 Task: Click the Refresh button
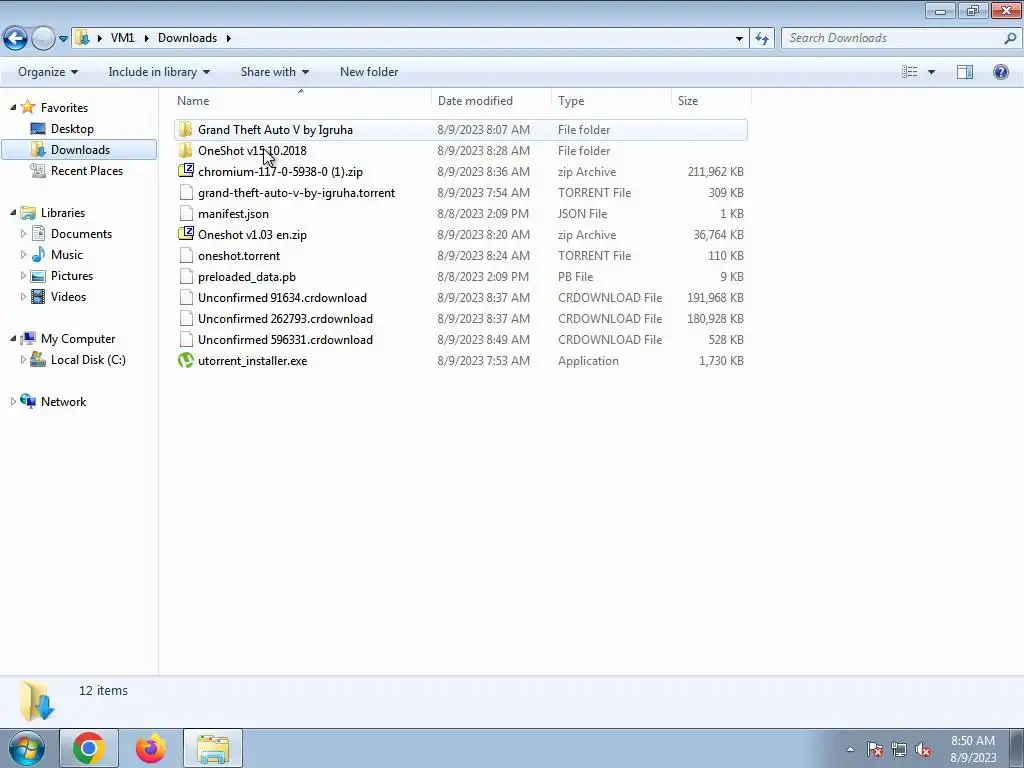(762, 39)
